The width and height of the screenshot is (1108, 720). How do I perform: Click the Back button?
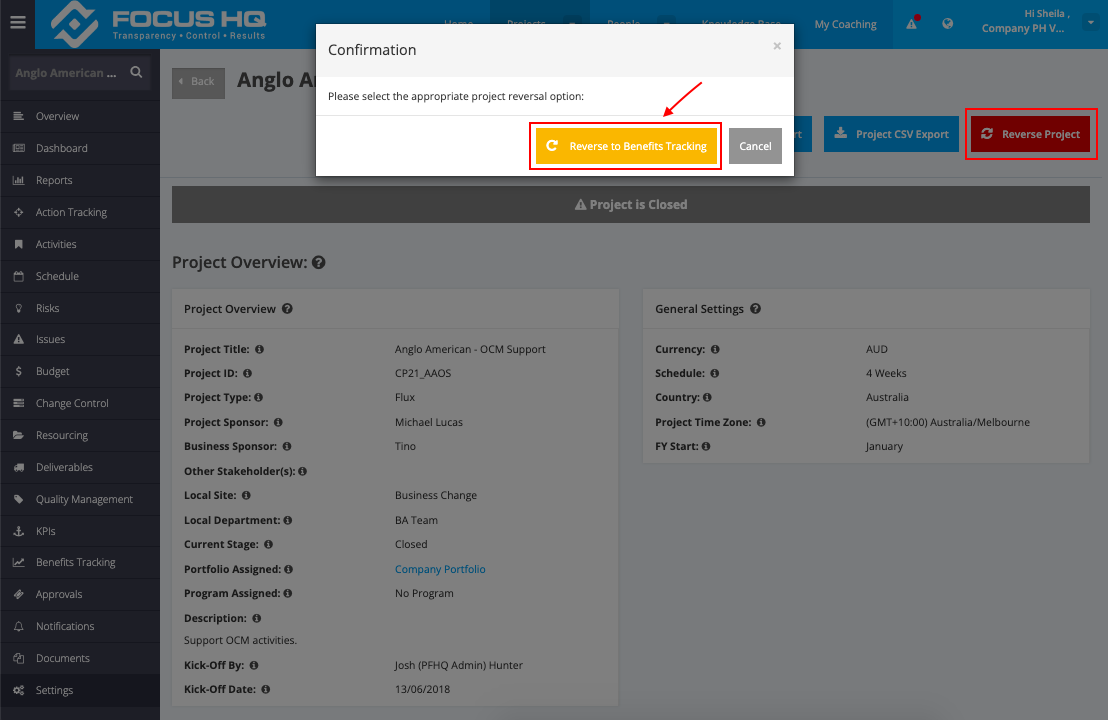point(198,82)
